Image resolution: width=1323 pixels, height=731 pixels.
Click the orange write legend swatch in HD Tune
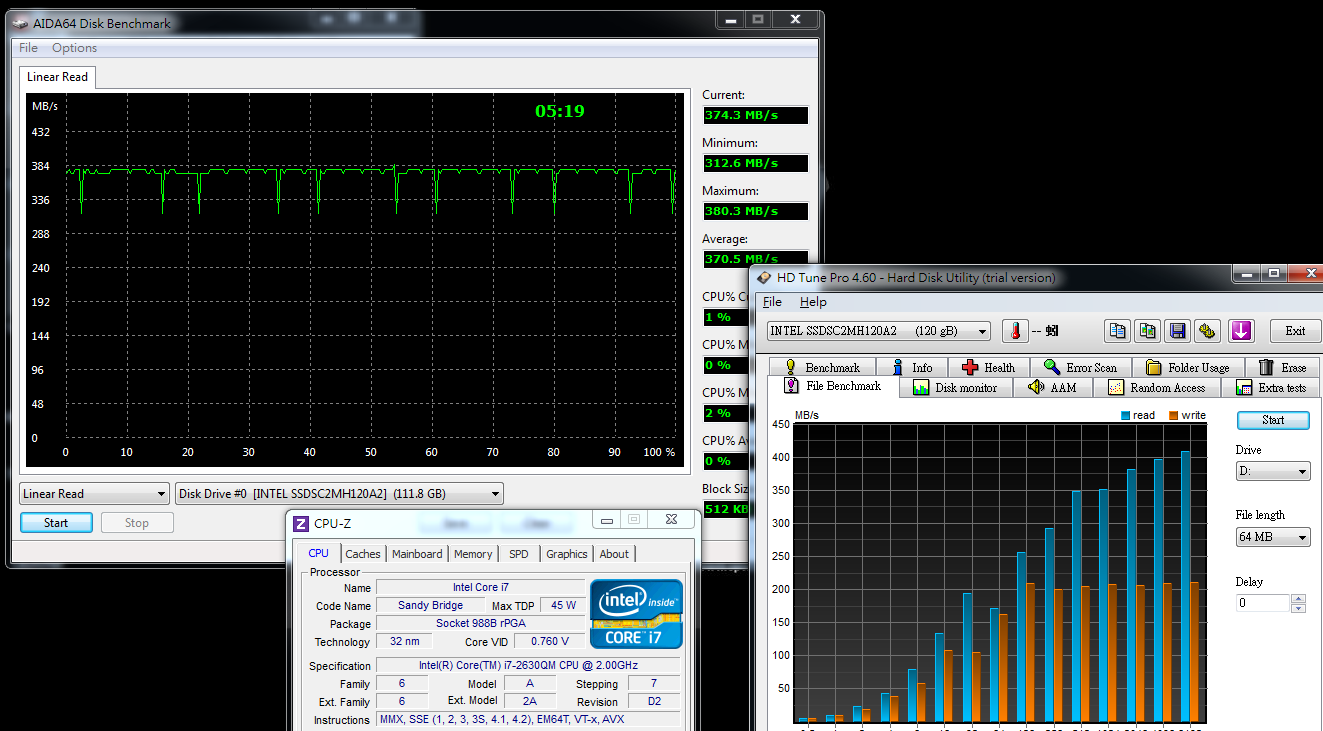[x=1173, y=416]
